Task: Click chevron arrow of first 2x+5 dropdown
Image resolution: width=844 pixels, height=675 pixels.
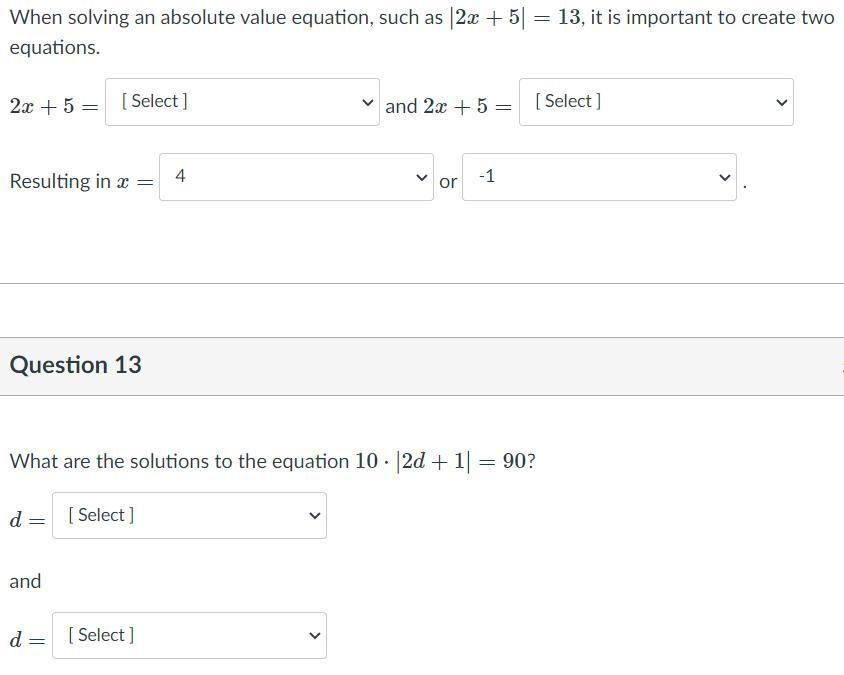Action: pyautogui.click(x=368, y=103)
